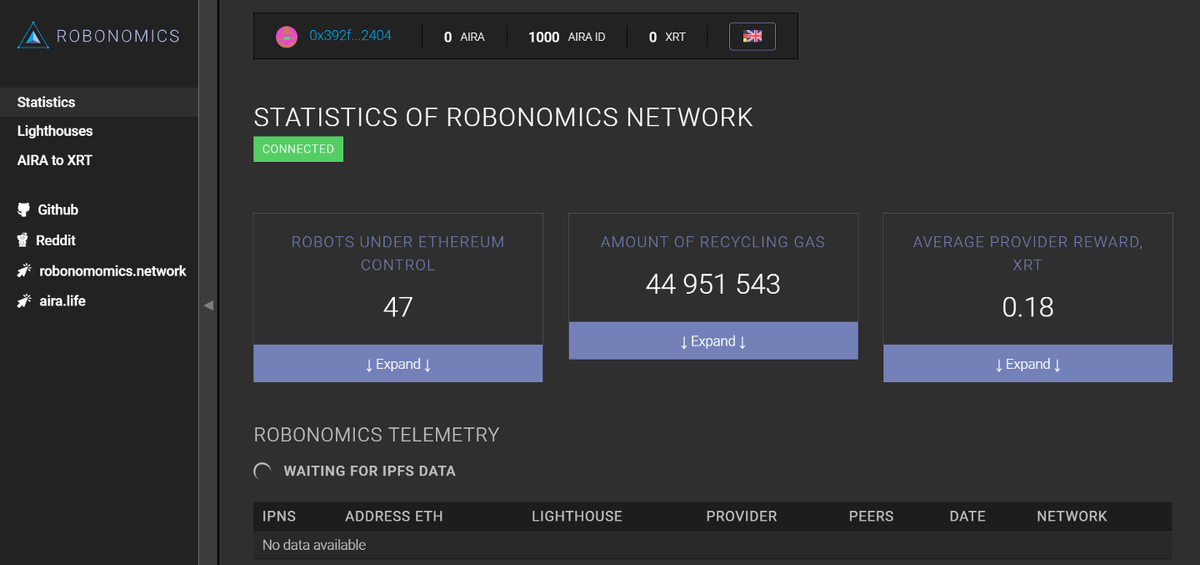Click the account avatar icon
The width and height of the screenshot is (1200, 565).
click(x=287, y=37)
